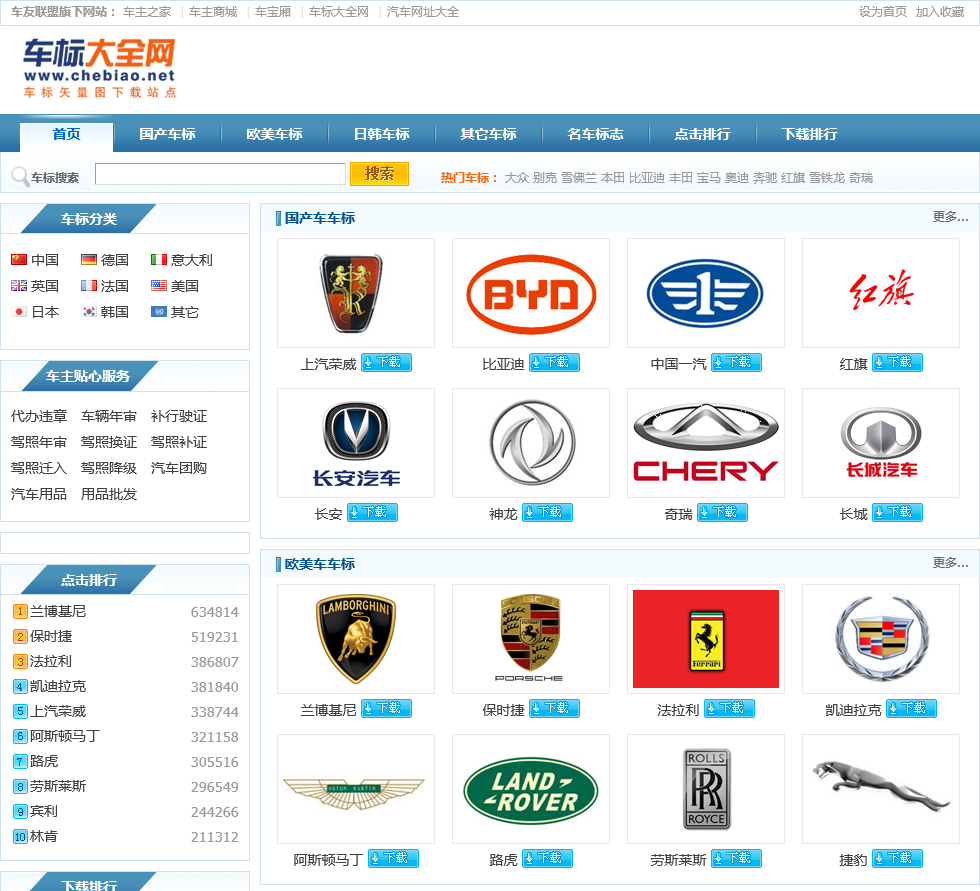
Task: Select the 英国 flag category
Action: (x=35, y=286)
